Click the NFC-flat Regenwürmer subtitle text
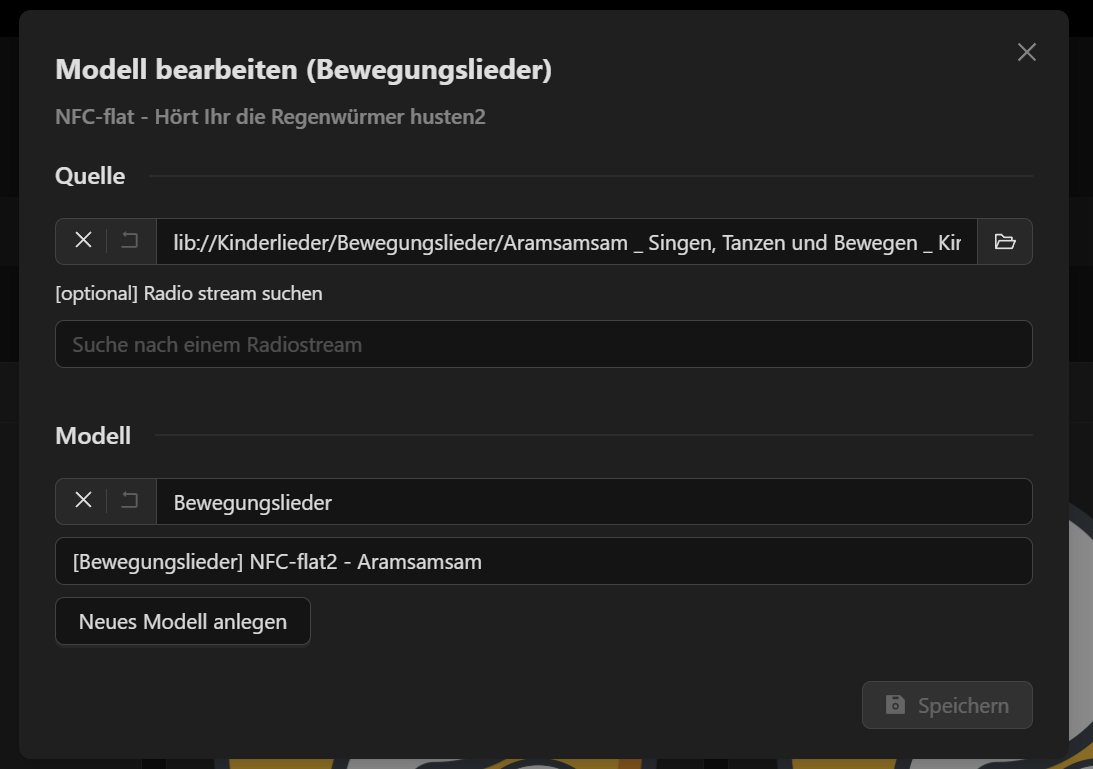The height and width of the screenshot is (769, 1093). 270,117
